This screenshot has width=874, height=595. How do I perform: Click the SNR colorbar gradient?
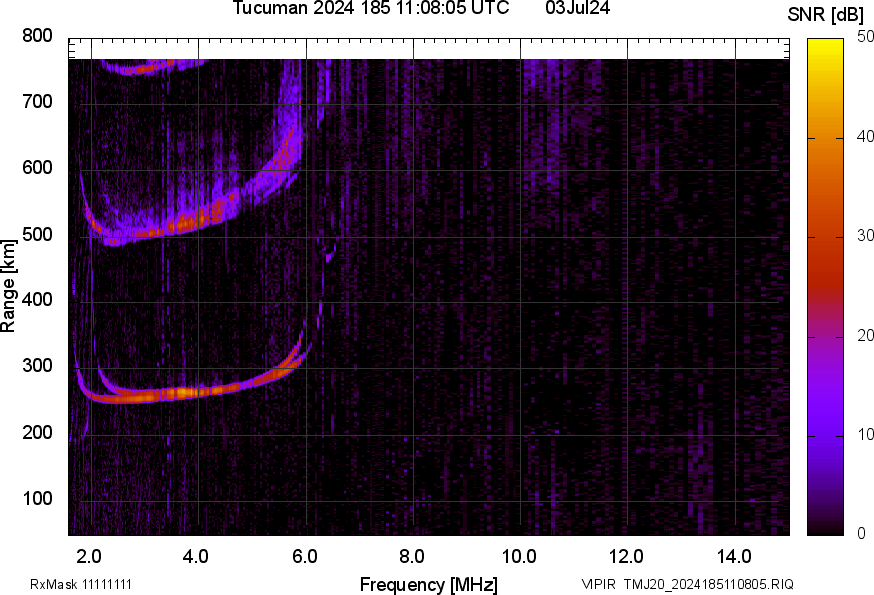tap(825, 287)
